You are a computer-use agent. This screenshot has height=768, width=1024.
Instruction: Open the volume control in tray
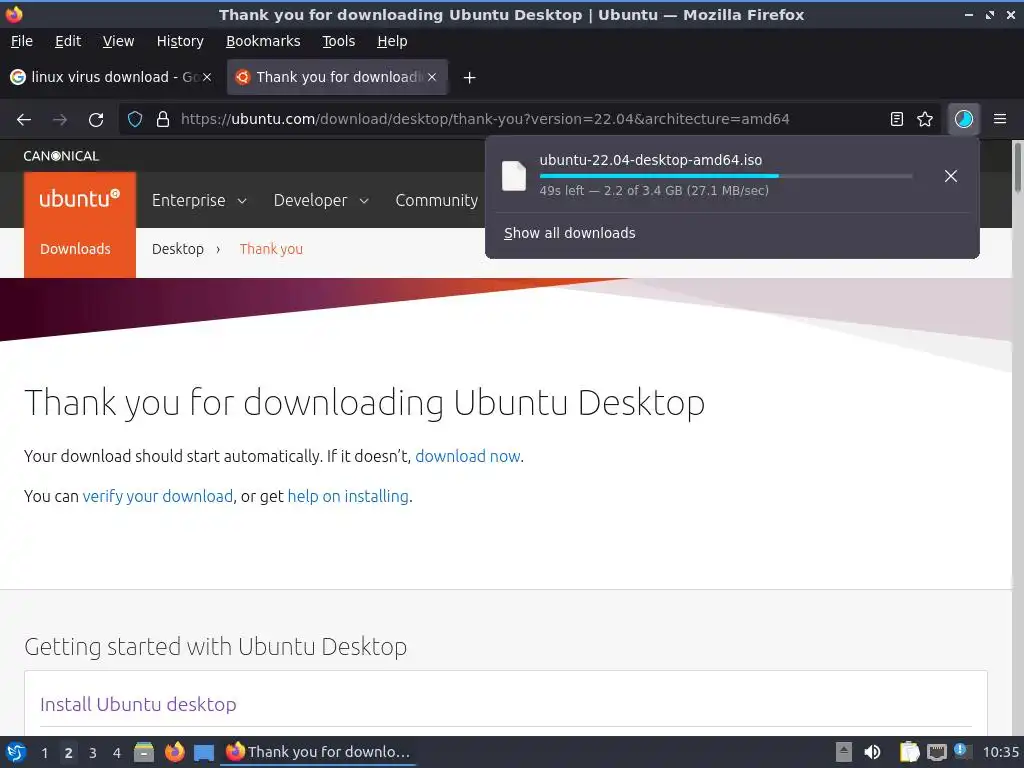[x=872, y=752]
